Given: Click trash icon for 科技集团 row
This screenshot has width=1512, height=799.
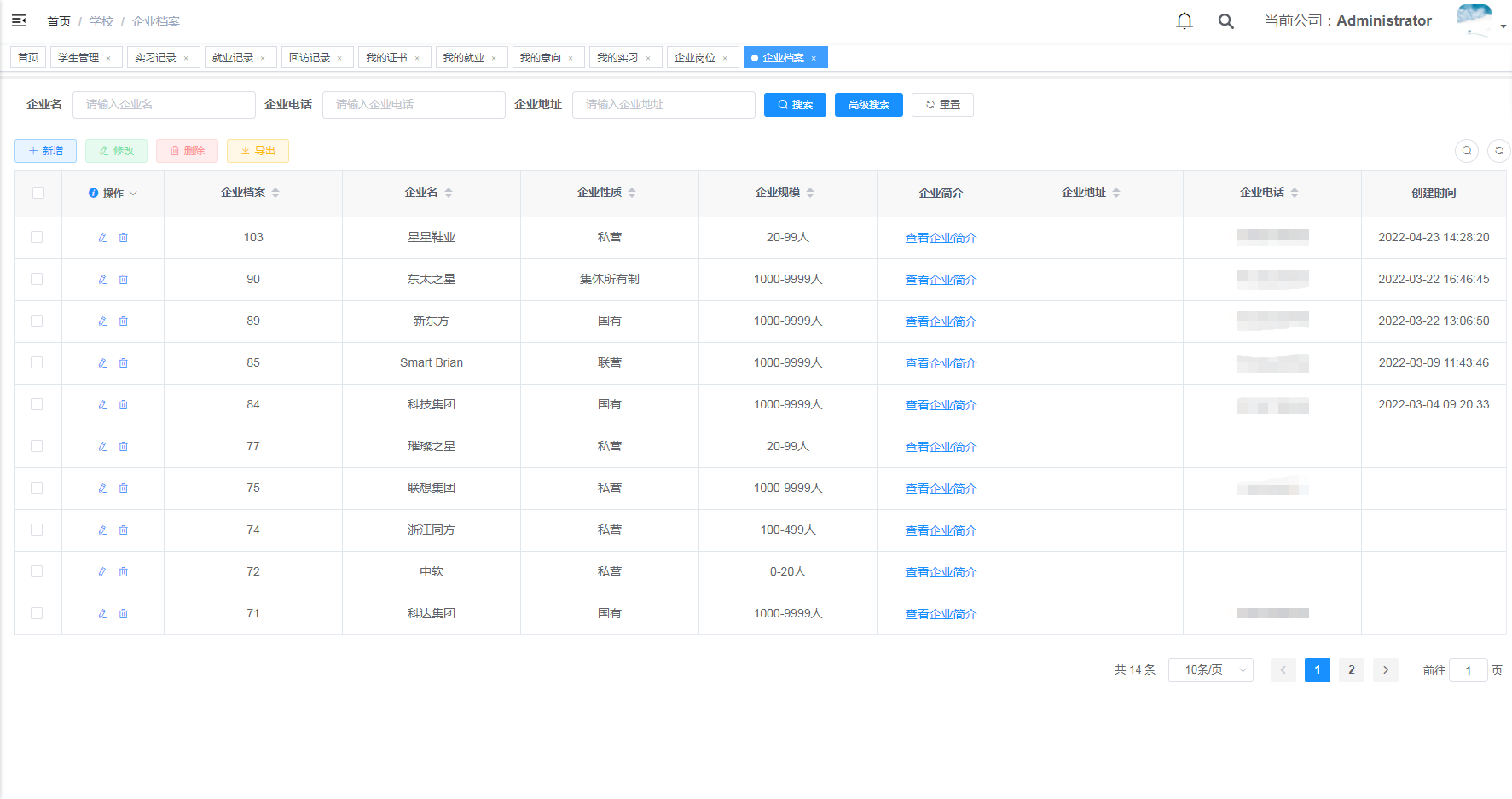Looking at the screenshot, I should click(124, 405).
